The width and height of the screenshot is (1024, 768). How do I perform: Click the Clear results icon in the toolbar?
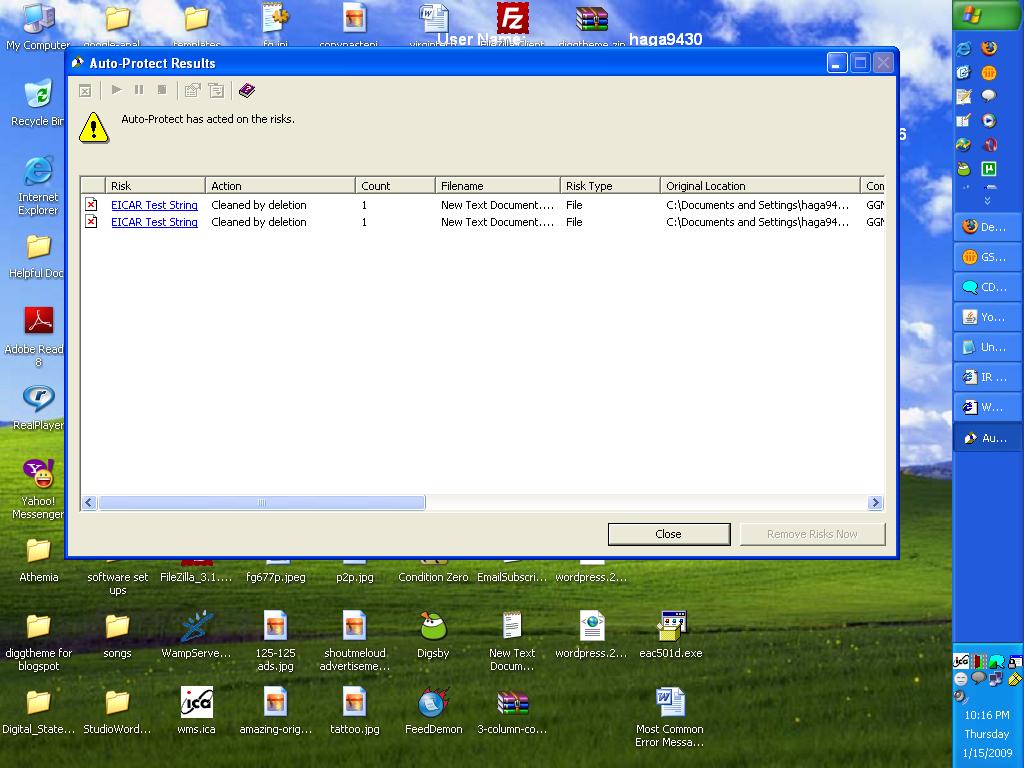pos(85,90)
